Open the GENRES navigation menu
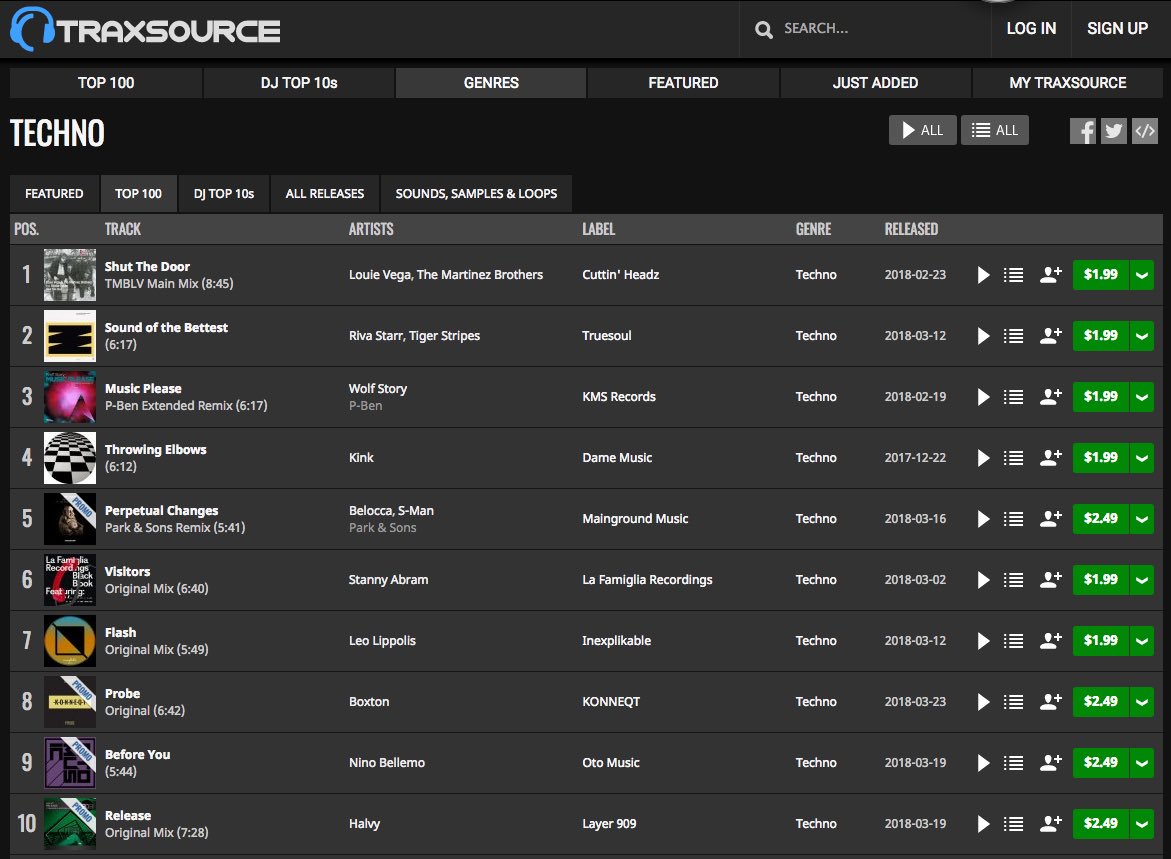Image resolution: width=1171 pixels, height=859 pixels. point(491,83)
